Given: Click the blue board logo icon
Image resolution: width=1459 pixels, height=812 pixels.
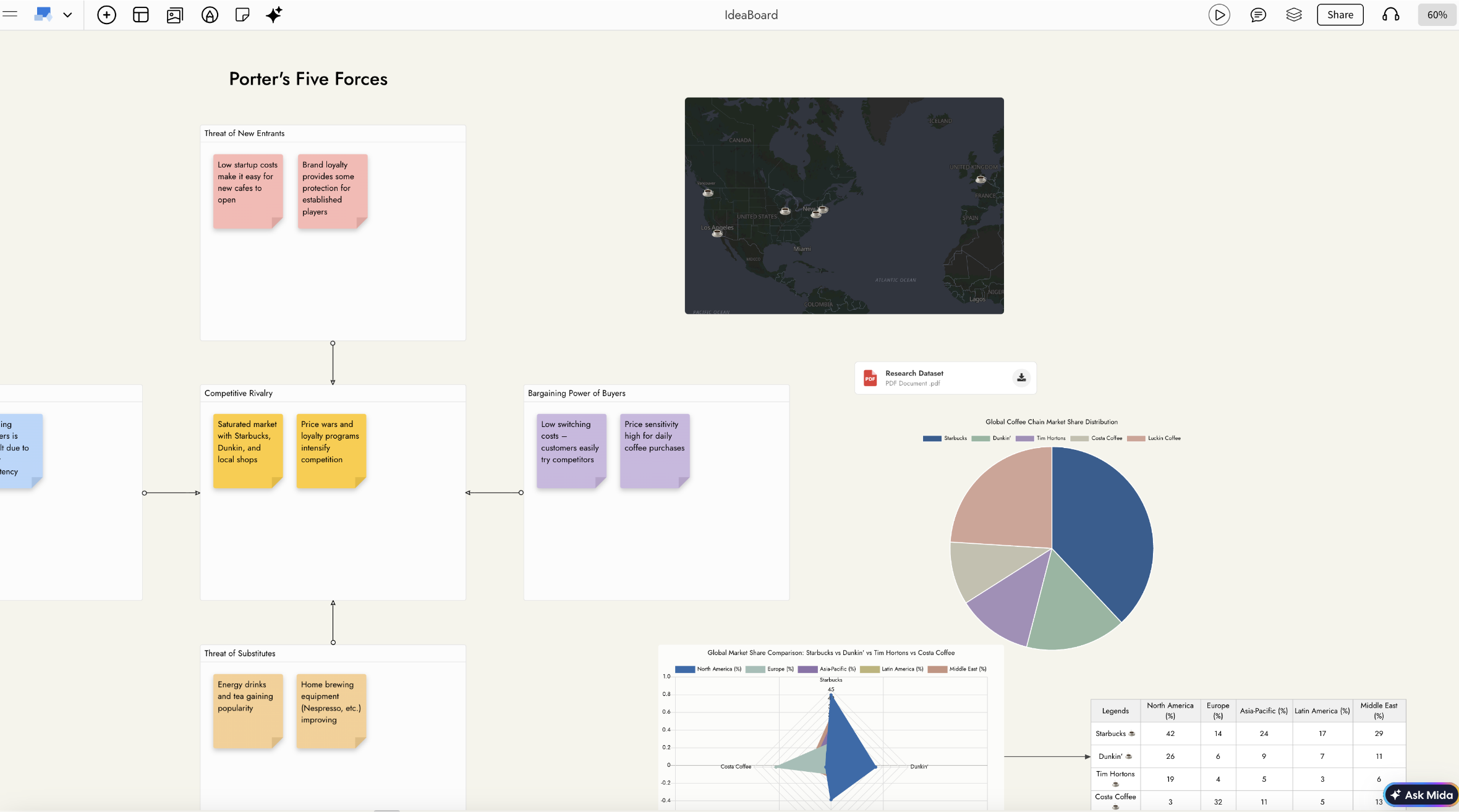Looking at the screenshot, I should [x=43, y=14].
